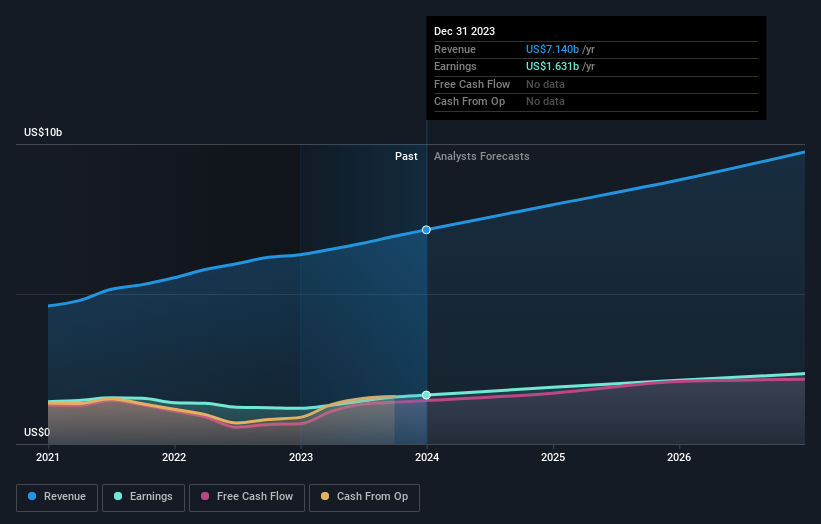Toggle the Earnings series in the legend

tap(143, 497)
